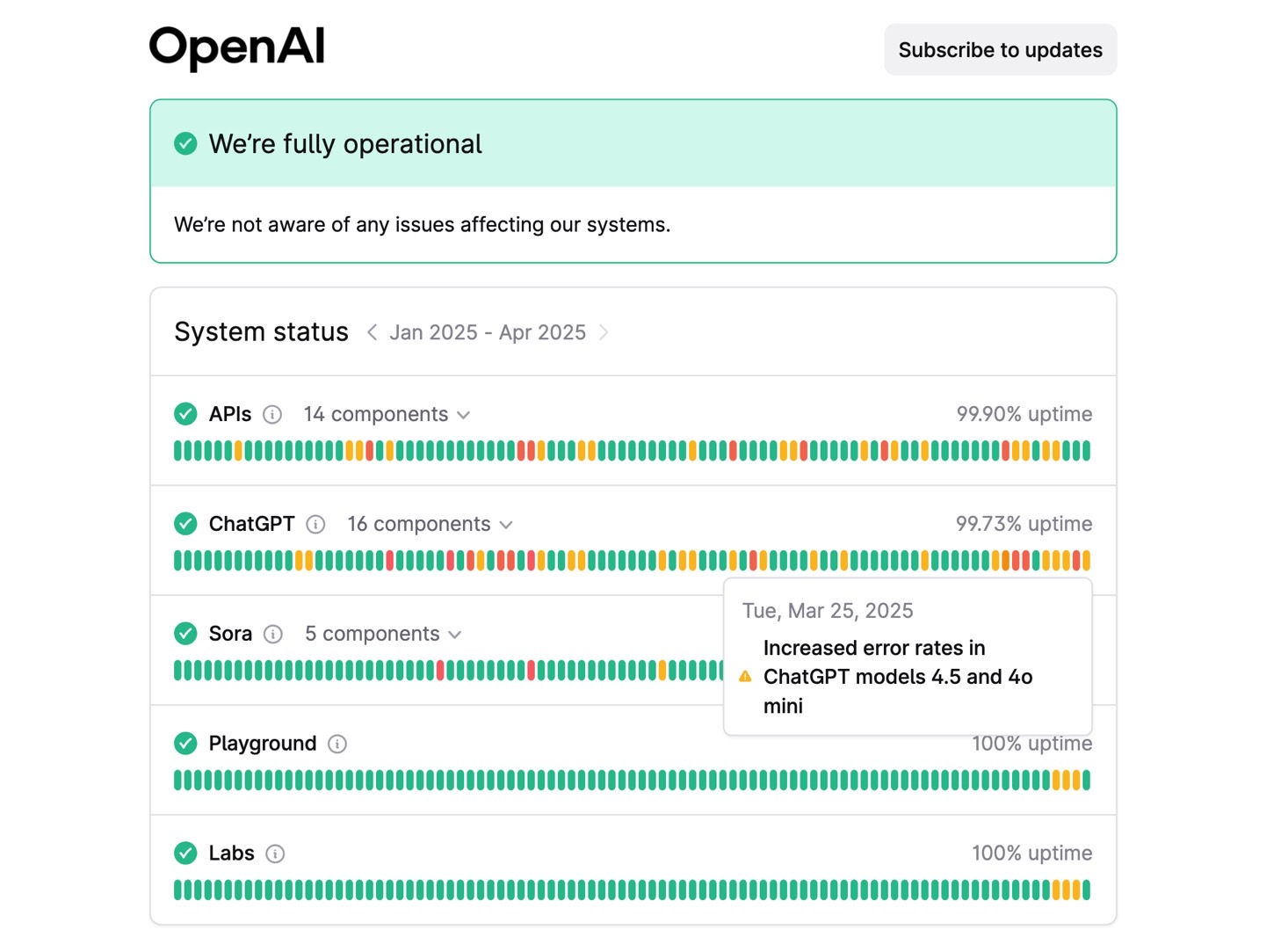
Task: Click Subscribe to updates button
Action: tap(1000, 50)
